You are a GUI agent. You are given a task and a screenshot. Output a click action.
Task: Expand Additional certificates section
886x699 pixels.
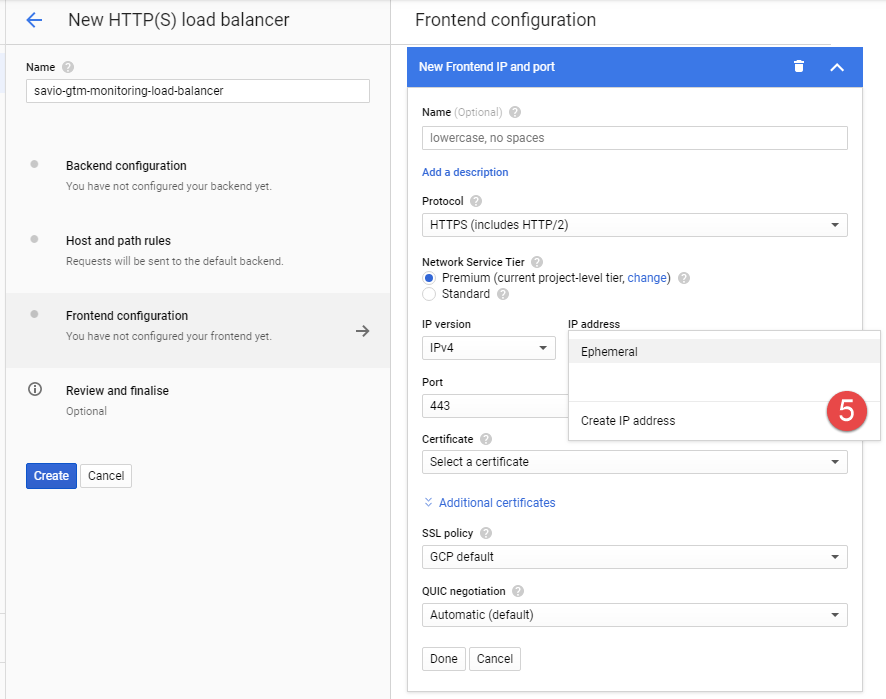[x=490, y=503]
